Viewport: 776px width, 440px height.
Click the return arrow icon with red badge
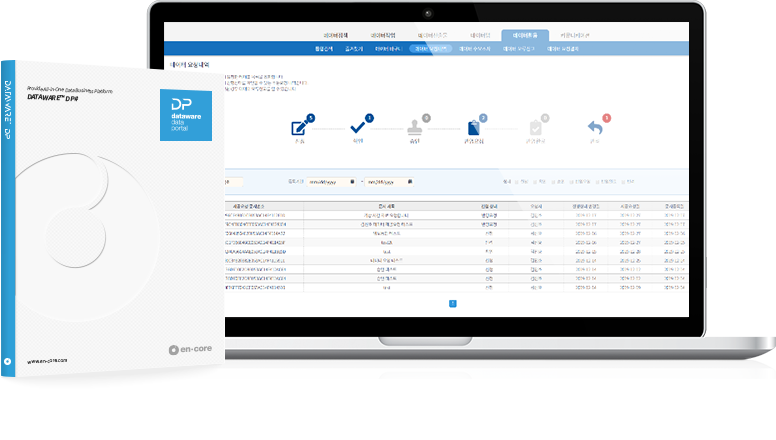[595, 128]
